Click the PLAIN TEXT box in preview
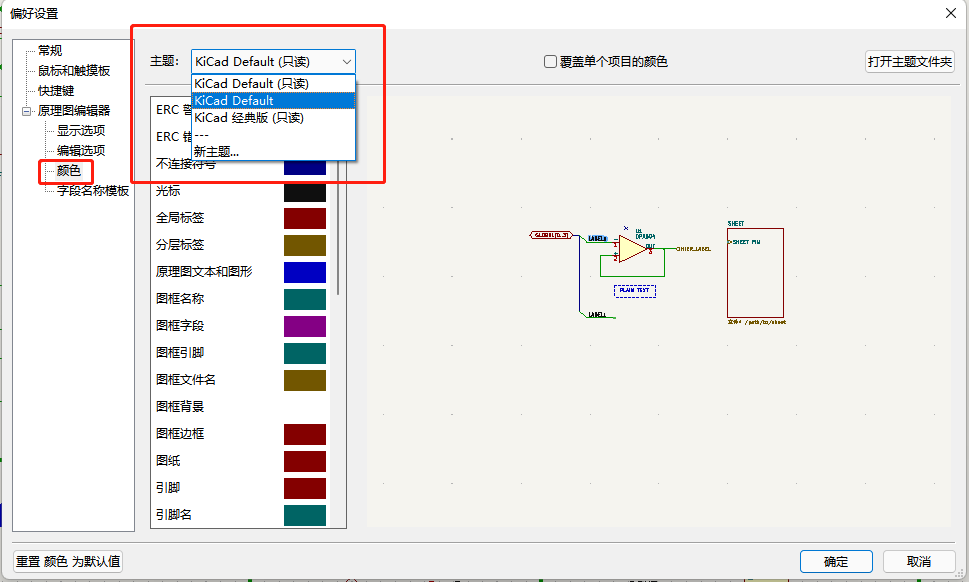Viewport: 969px width, 582px height. tap(635, 290)
